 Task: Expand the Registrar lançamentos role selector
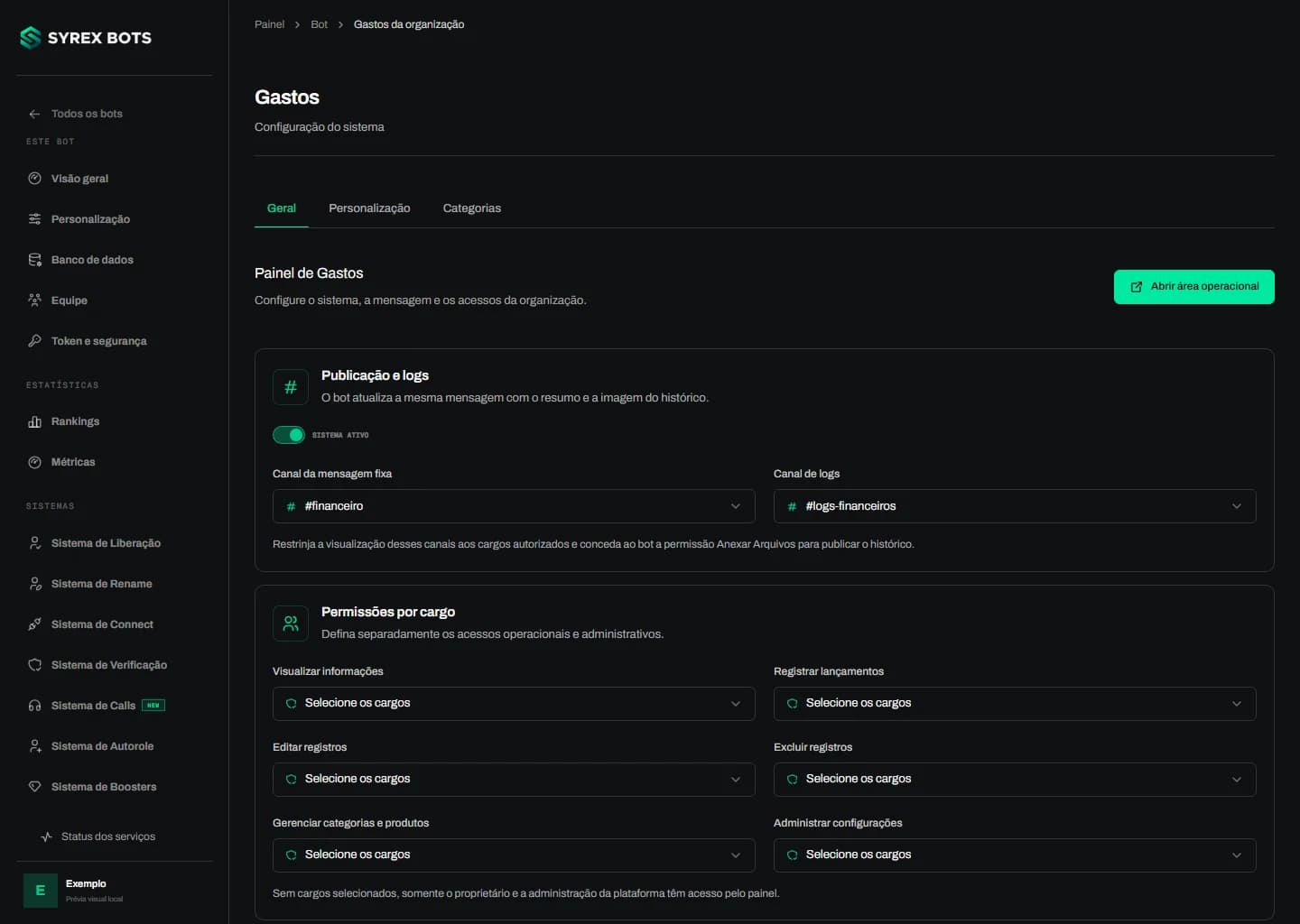(x=1015, y=704)
